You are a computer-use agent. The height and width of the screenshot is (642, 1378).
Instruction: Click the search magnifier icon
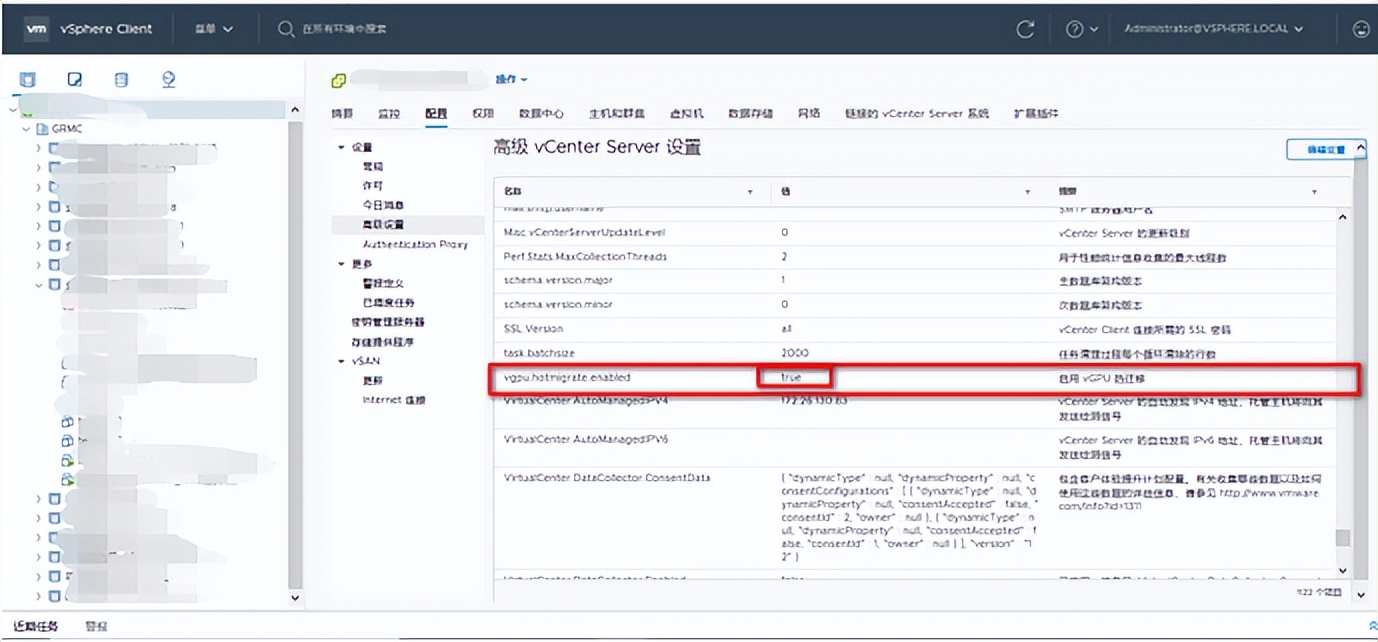(286, 29)
